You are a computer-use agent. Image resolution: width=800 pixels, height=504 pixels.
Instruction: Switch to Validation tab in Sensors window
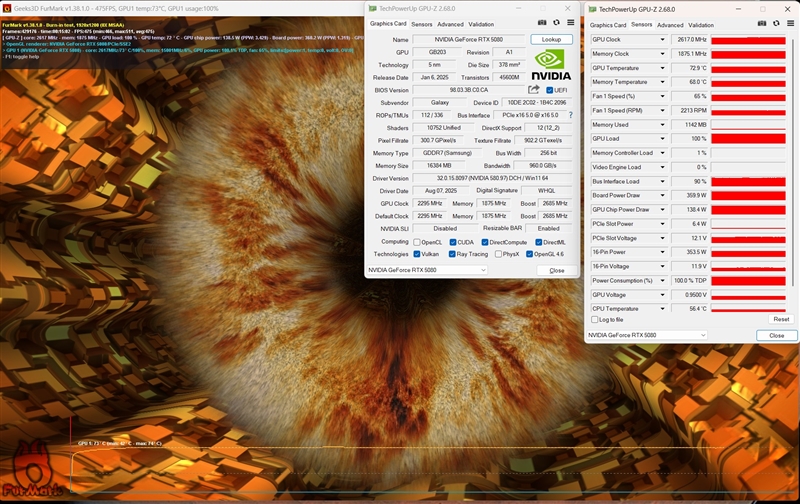(x=701, y=25)
